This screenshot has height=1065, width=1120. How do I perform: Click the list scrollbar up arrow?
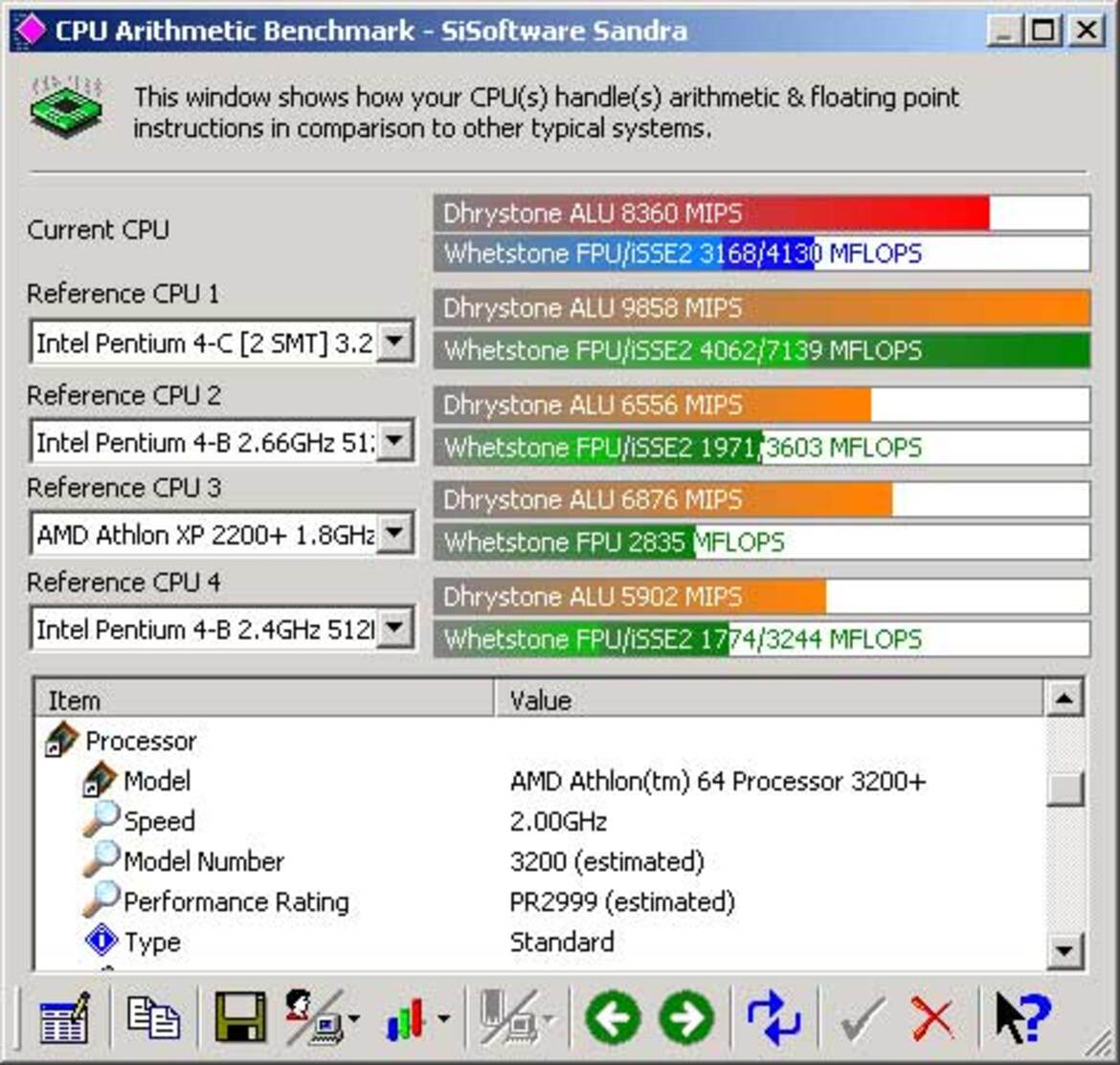[1064, 699]
